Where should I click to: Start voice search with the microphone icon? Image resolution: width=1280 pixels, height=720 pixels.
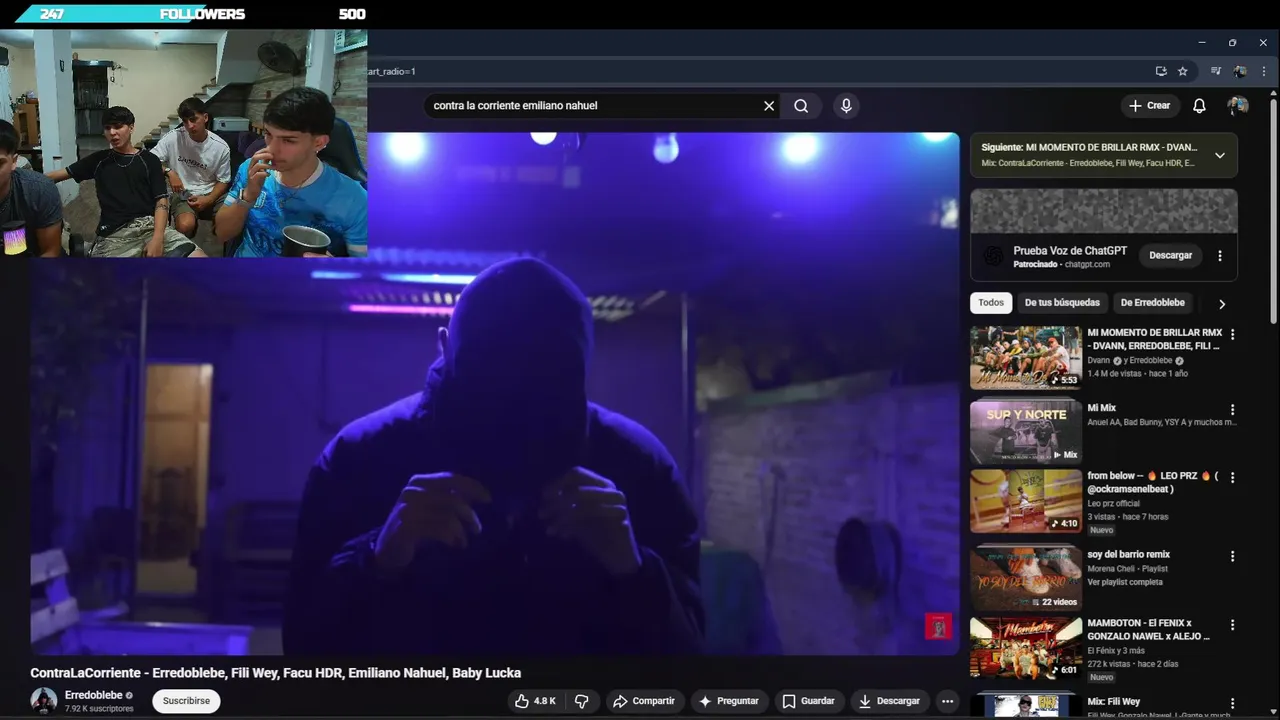tap(846, 106)
